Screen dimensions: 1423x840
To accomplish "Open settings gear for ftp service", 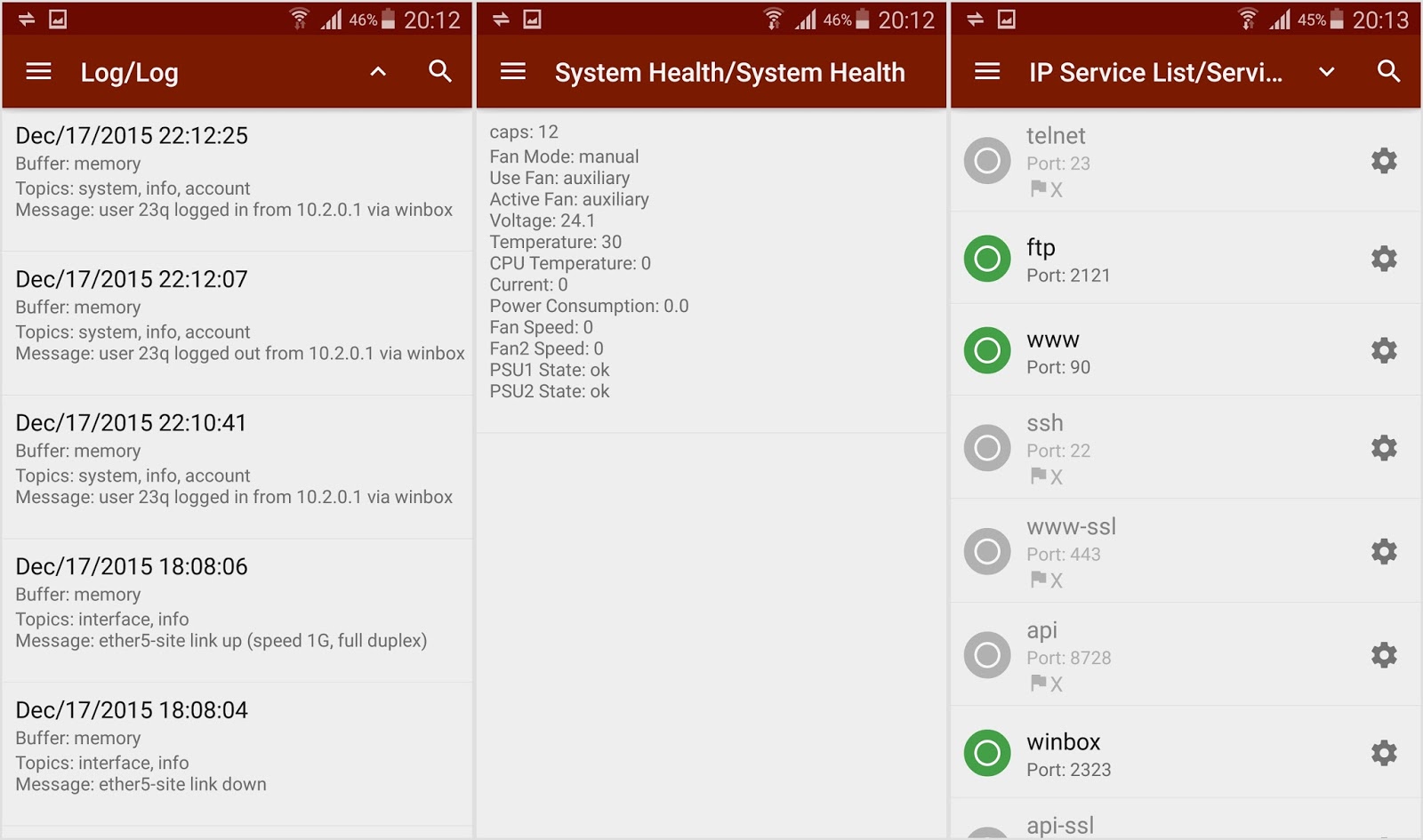I will click(1384, 259).
